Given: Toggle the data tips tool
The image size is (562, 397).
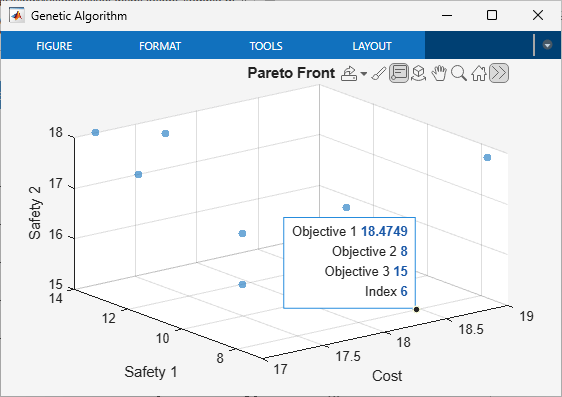Looking at the screenshot, I should 399,73.
